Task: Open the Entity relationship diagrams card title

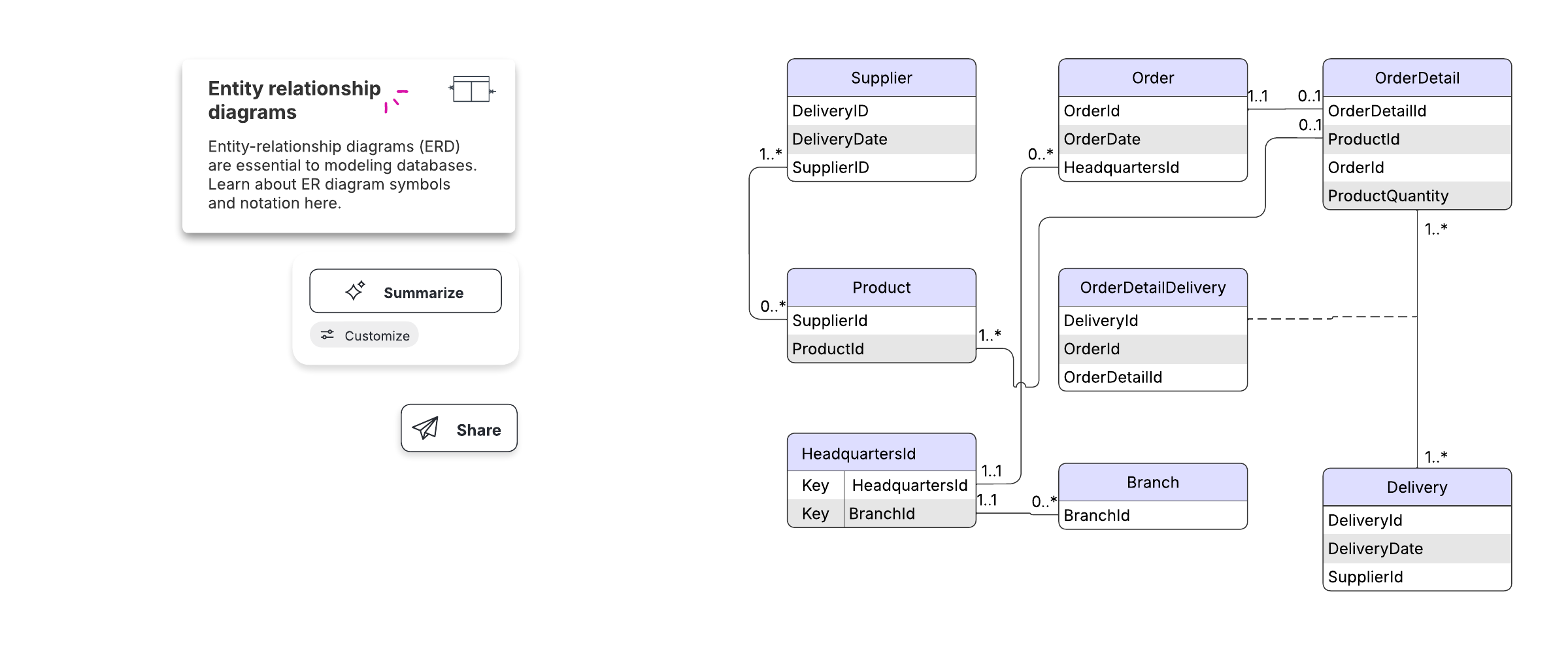Action: [294, 100]
